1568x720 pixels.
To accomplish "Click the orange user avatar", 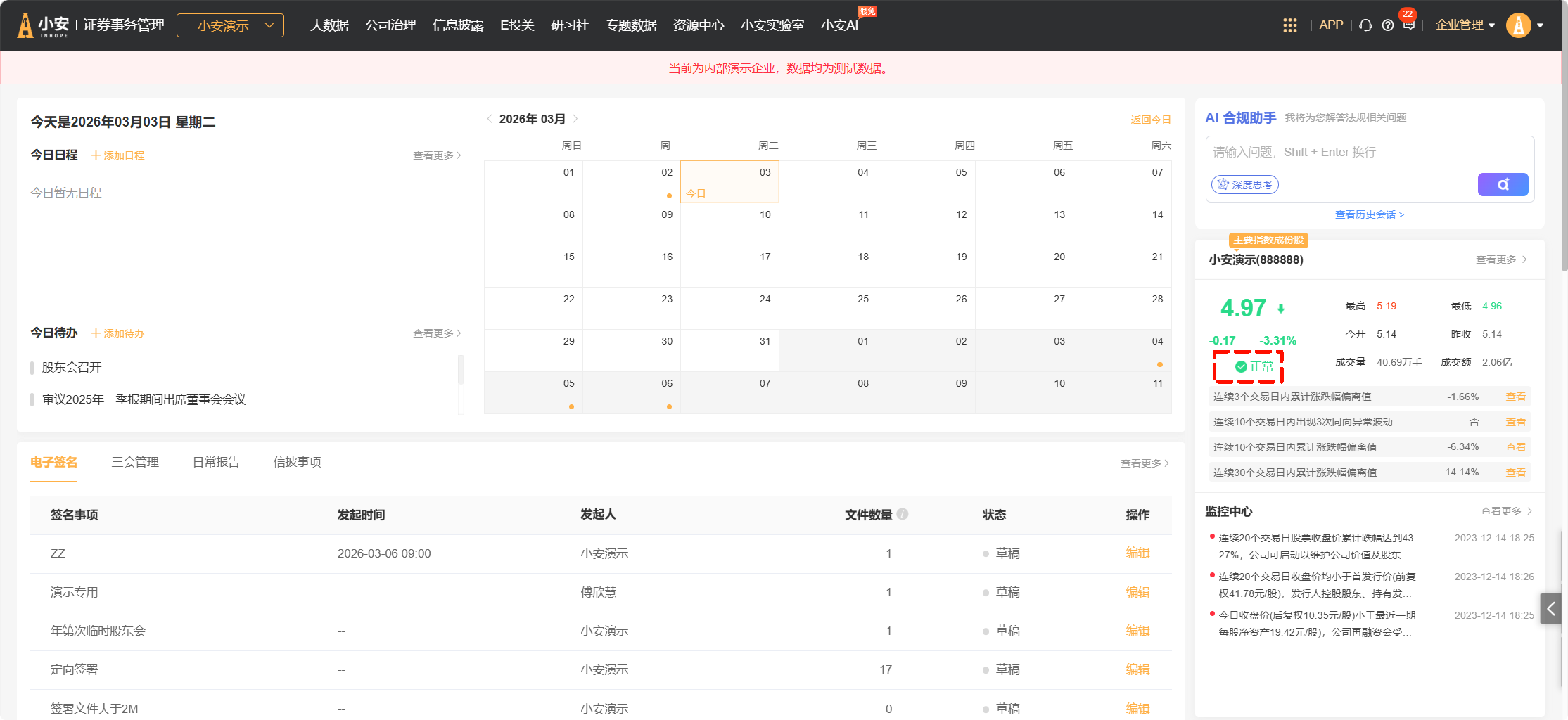I will [x=1519, y=25].
